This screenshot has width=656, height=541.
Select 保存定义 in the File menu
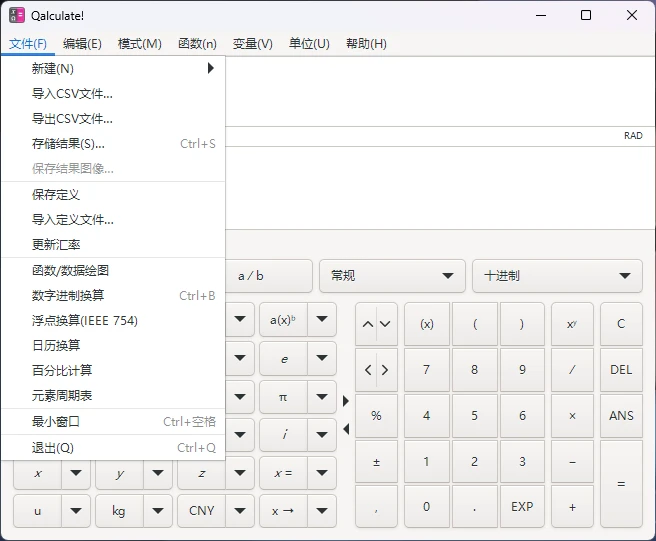(x=113, y=195)
